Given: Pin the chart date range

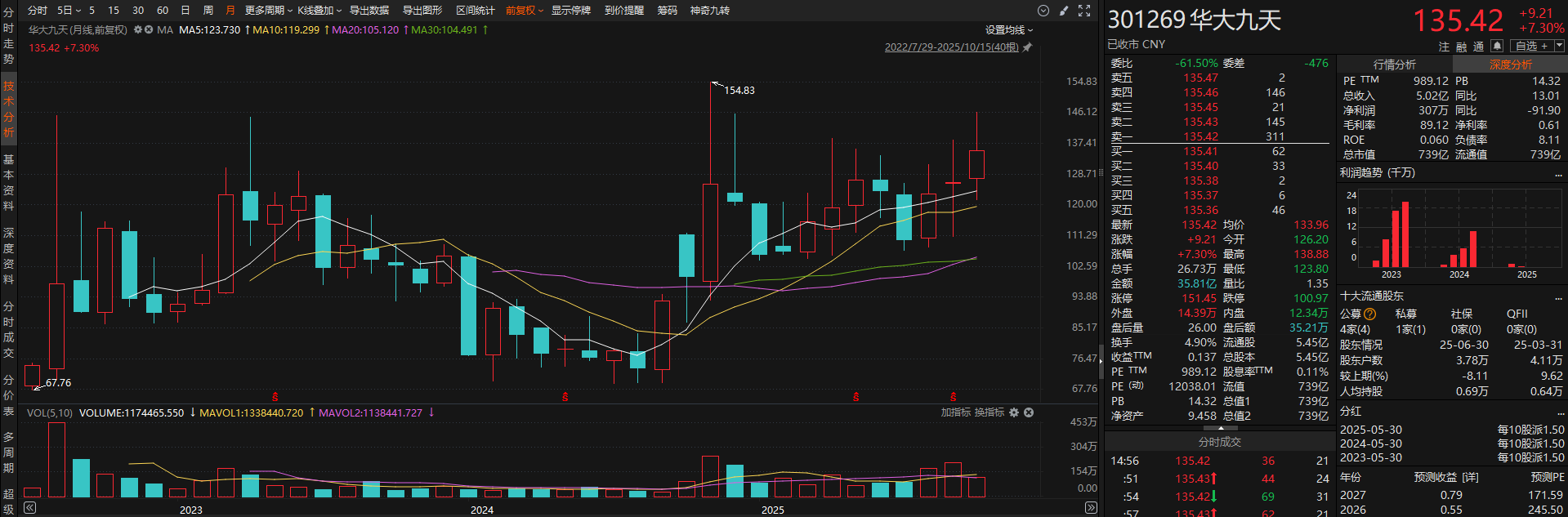Looking at the screenshot, I should [1027, 47].
